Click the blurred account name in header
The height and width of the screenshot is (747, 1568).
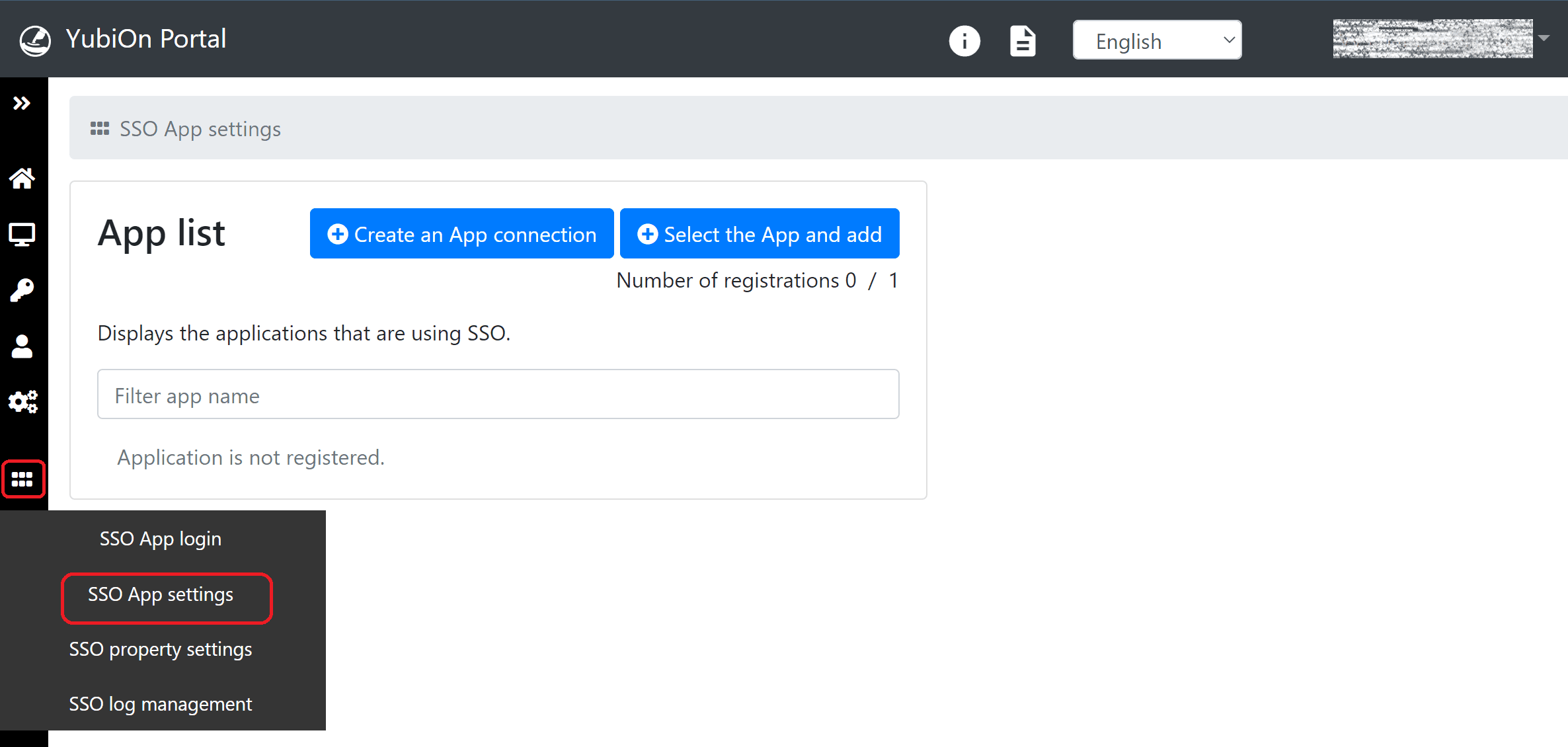tap(1432, 39)
